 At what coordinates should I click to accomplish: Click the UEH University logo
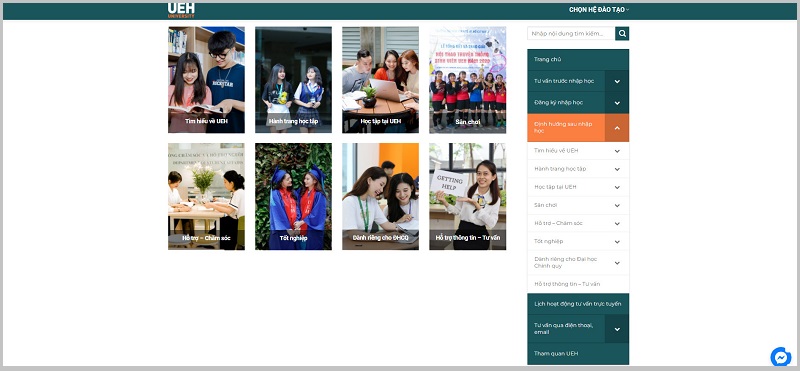(x=181, y=10)
